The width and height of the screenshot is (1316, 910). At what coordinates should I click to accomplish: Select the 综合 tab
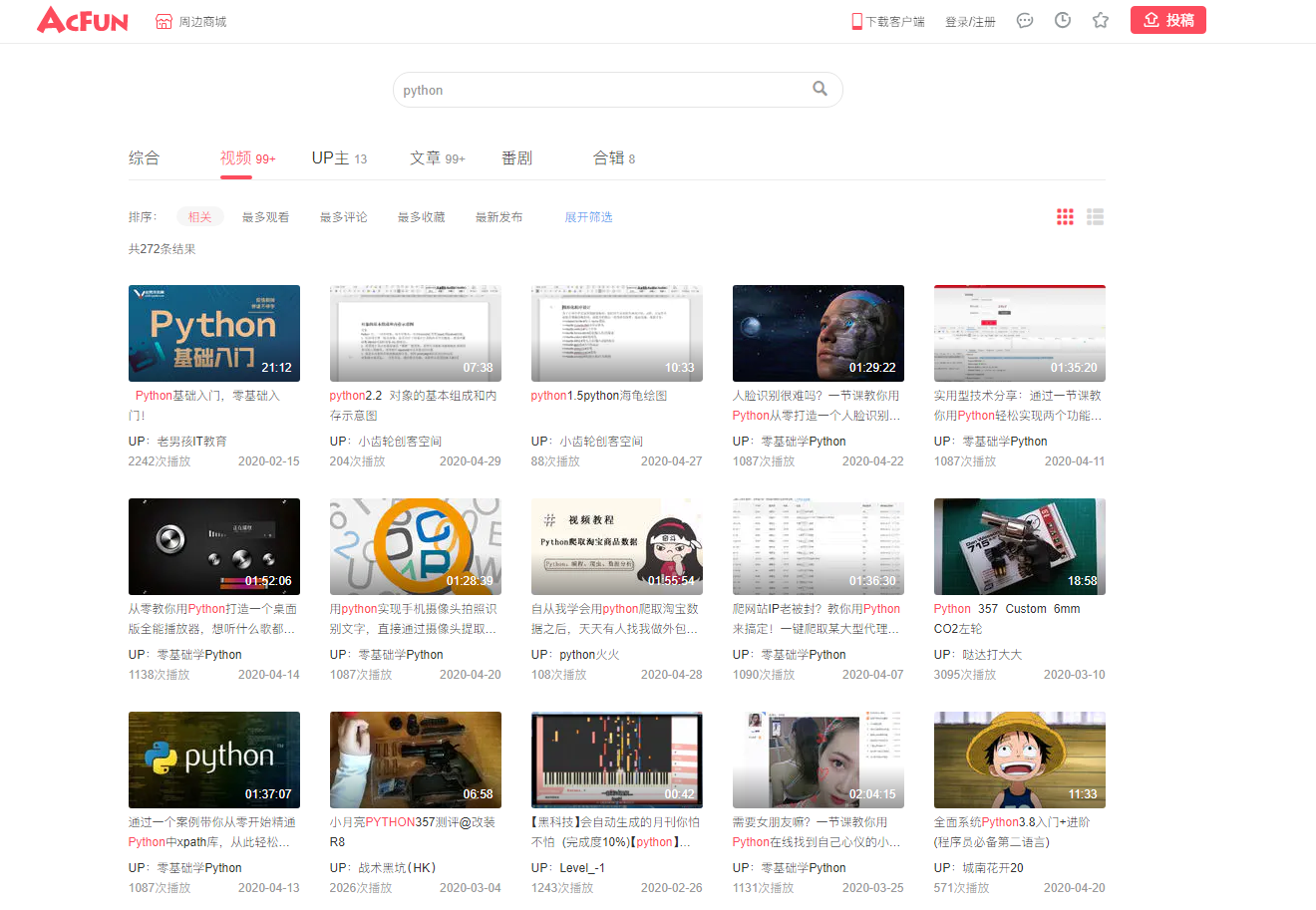[144, 157]
